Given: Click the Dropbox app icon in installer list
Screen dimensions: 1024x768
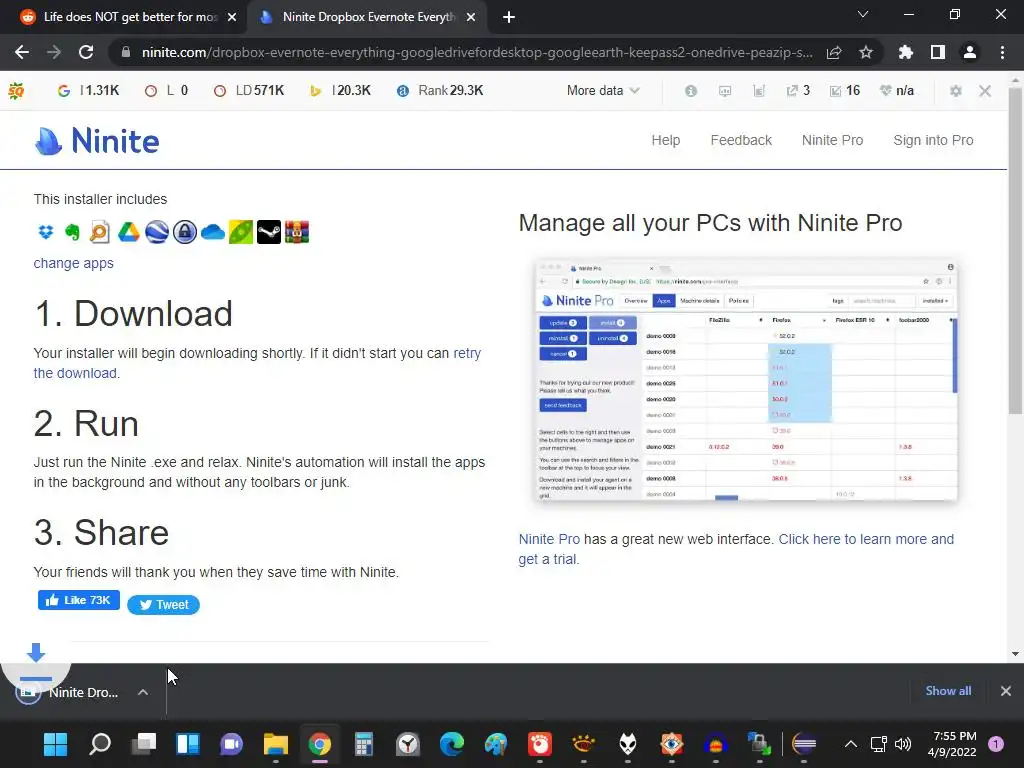Looking at the screenshot, I should [46, 232].
